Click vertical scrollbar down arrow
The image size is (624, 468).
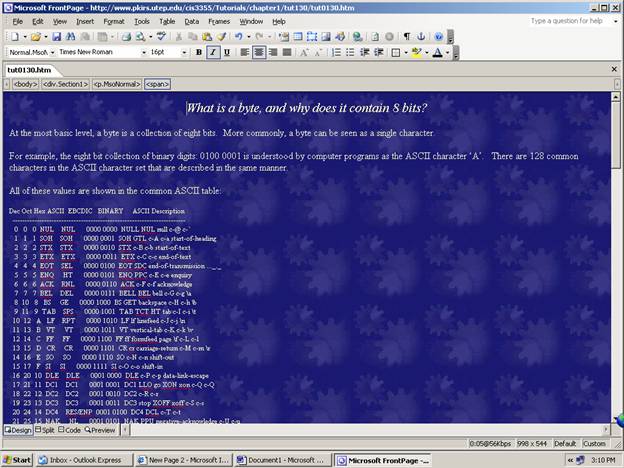[615, 419]
